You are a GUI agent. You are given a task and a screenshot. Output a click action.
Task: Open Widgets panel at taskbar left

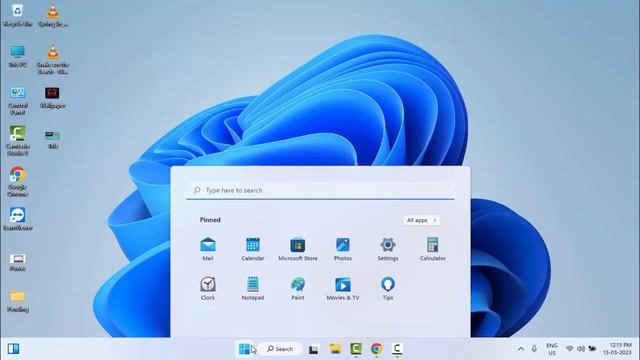point(13,349)
